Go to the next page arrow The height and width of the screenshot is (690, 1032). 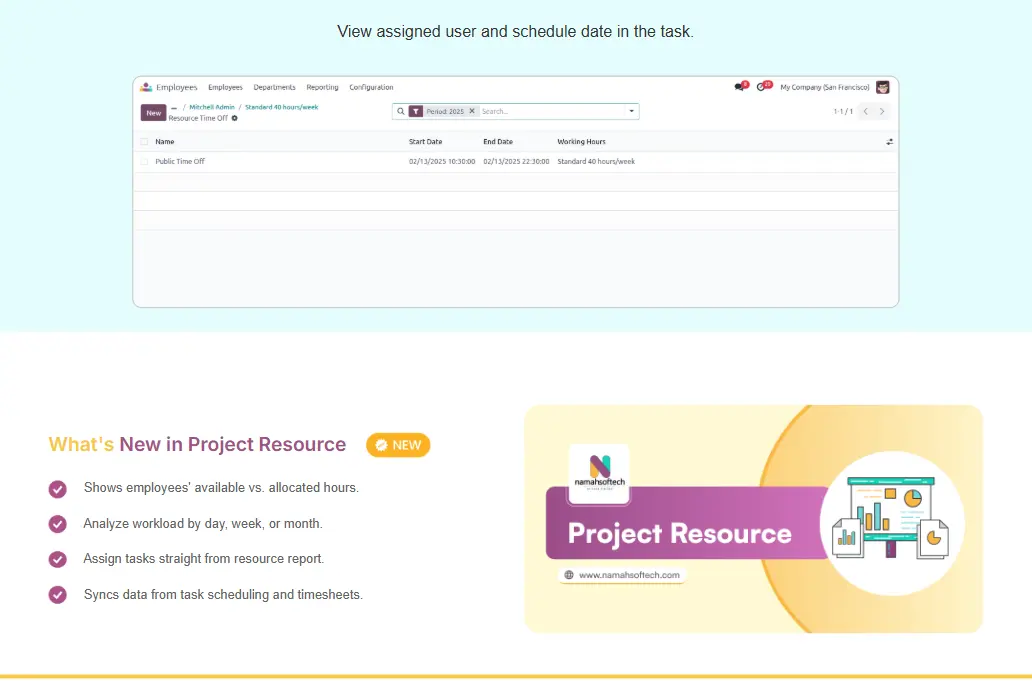pos(882,112)
